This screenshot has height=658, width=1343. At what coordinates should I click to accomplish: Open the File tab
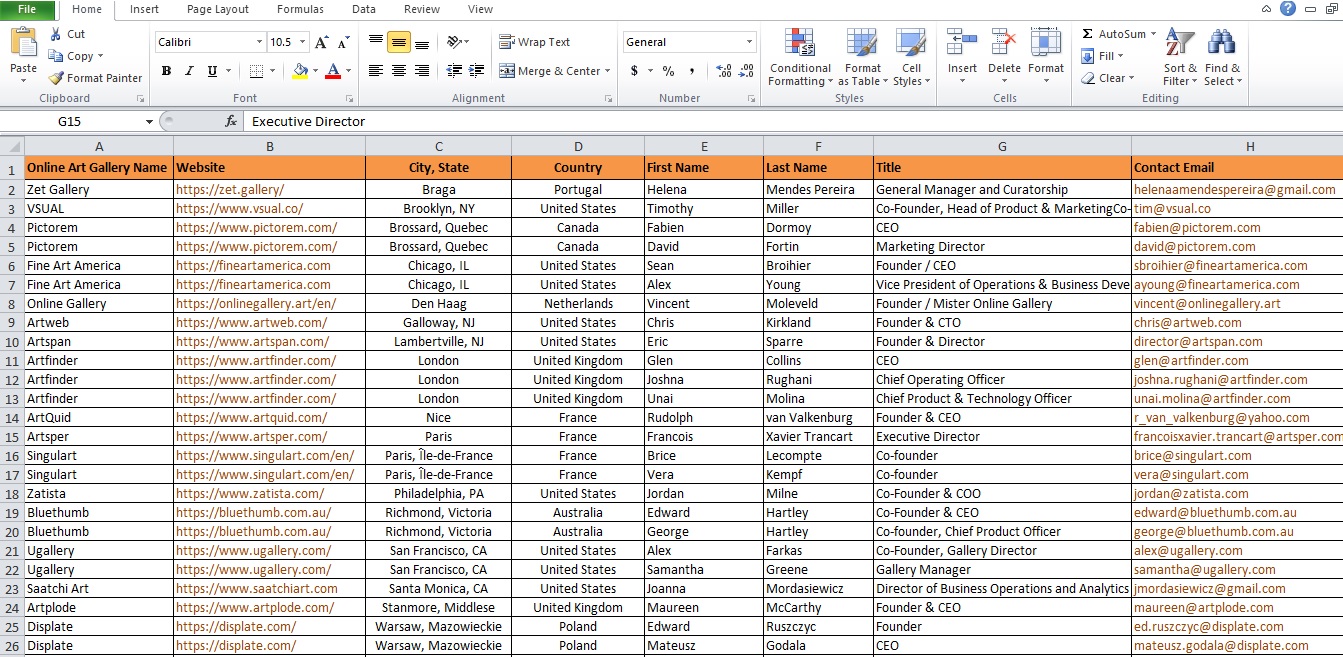tap(27, 10)
